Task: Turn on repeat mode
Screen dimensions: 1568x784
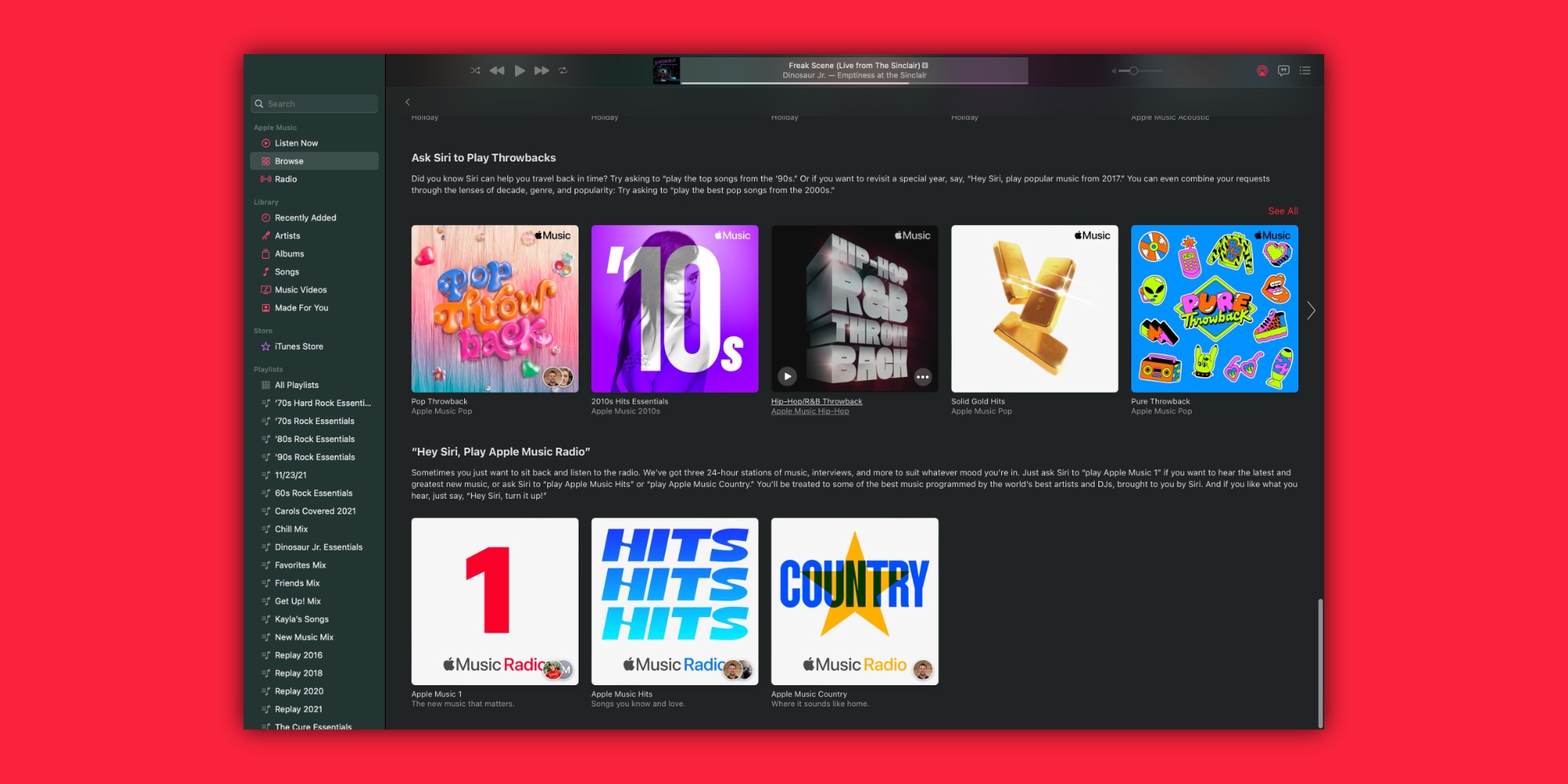Action: pyautogui.click(x=563, y=70)
